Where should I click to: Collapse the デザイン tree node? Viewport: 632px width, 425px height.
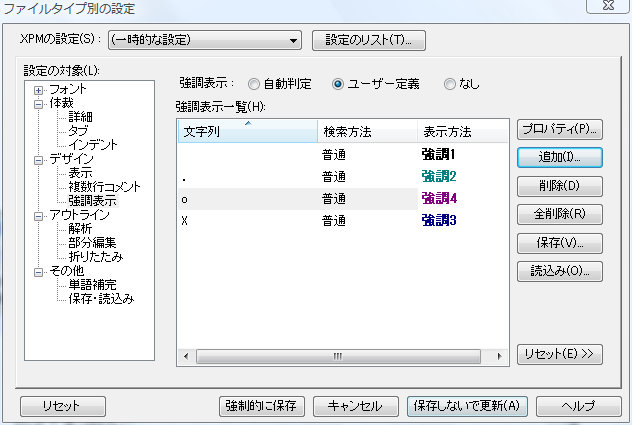tap(38, 160)
